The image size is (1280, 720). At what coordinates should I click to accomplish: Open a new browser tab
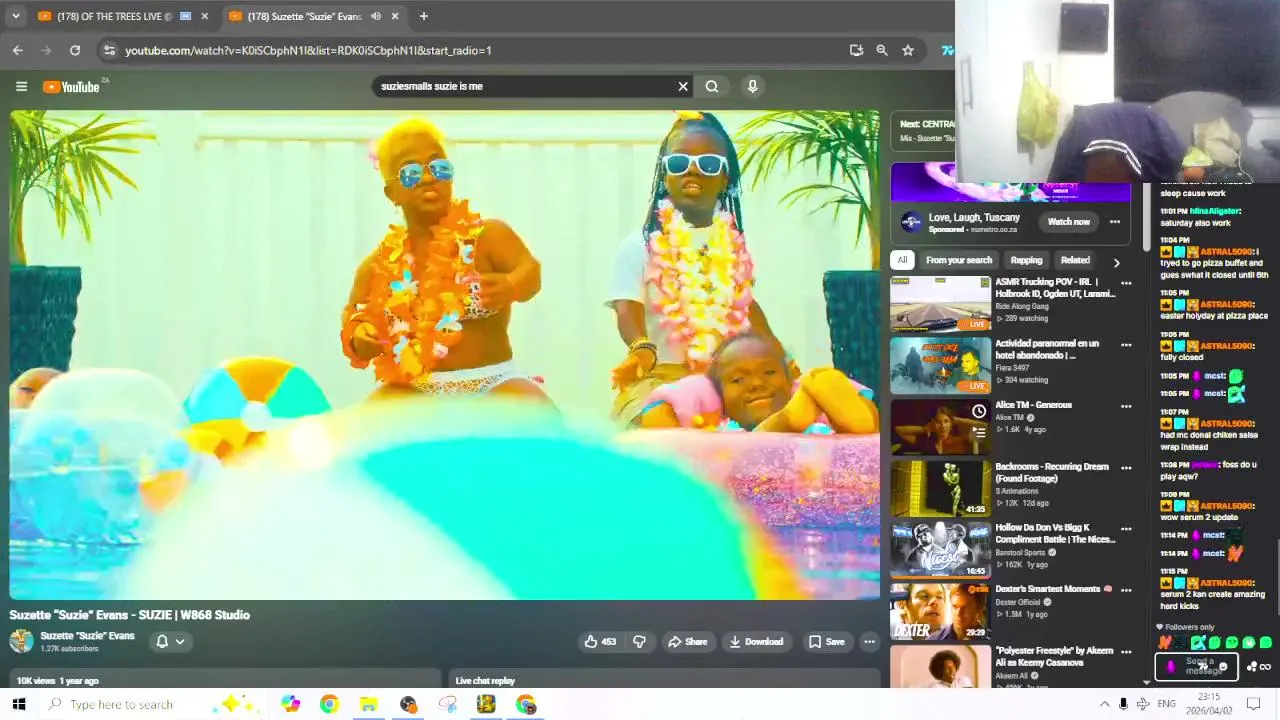[x=424, y=16]
